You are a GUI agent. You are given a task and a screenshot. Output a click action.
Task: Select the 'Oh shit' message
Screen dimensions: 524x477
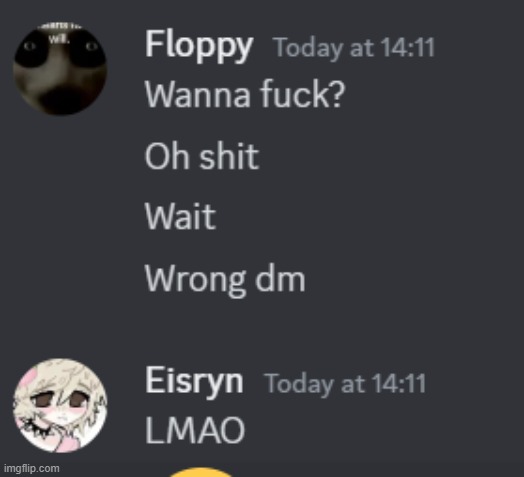[x=202, y=156]
